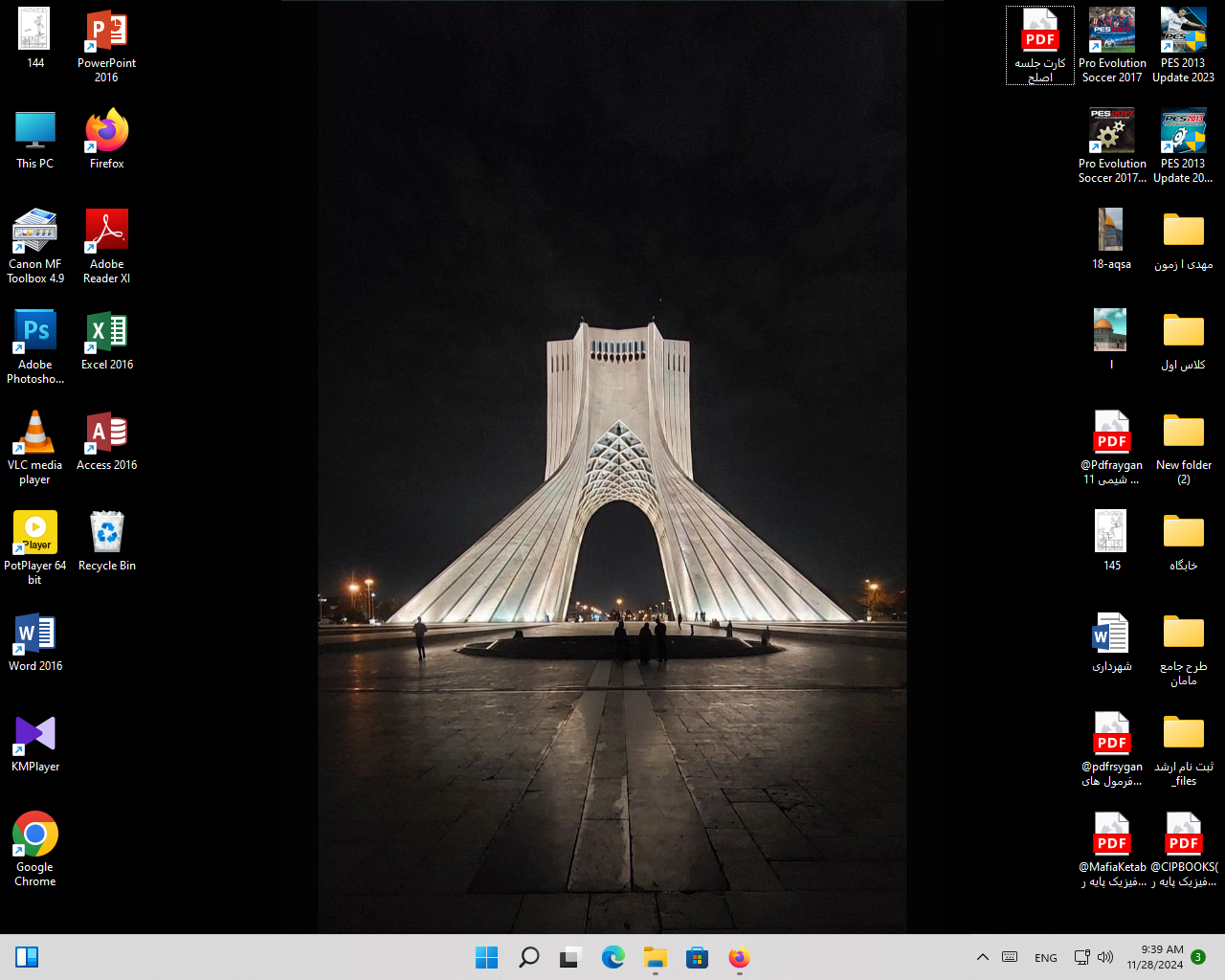
Task: Launch Microsoft Edge from the taskbar
Action: coord(612,957)
